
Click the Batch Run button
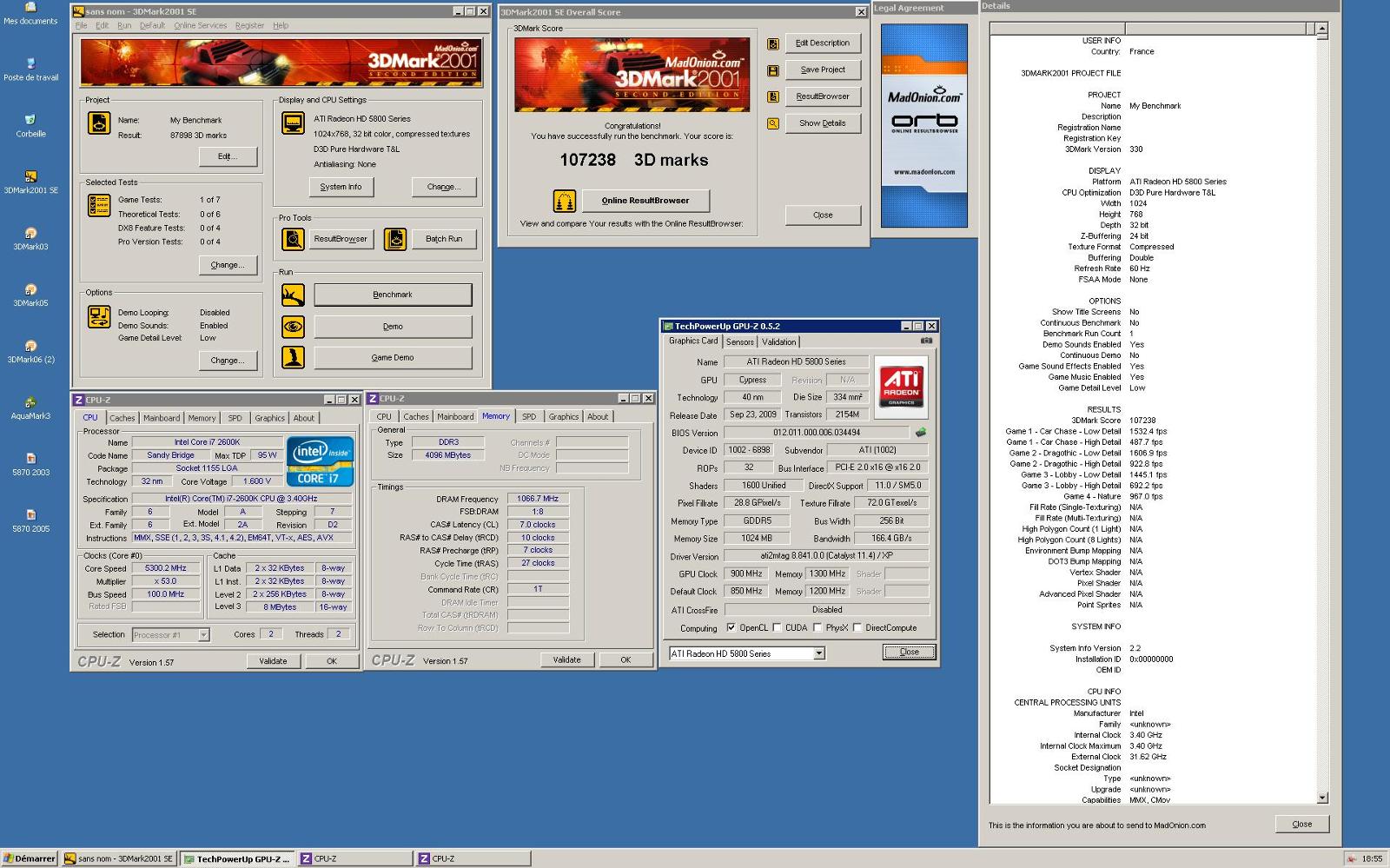[x=444, y=239]
